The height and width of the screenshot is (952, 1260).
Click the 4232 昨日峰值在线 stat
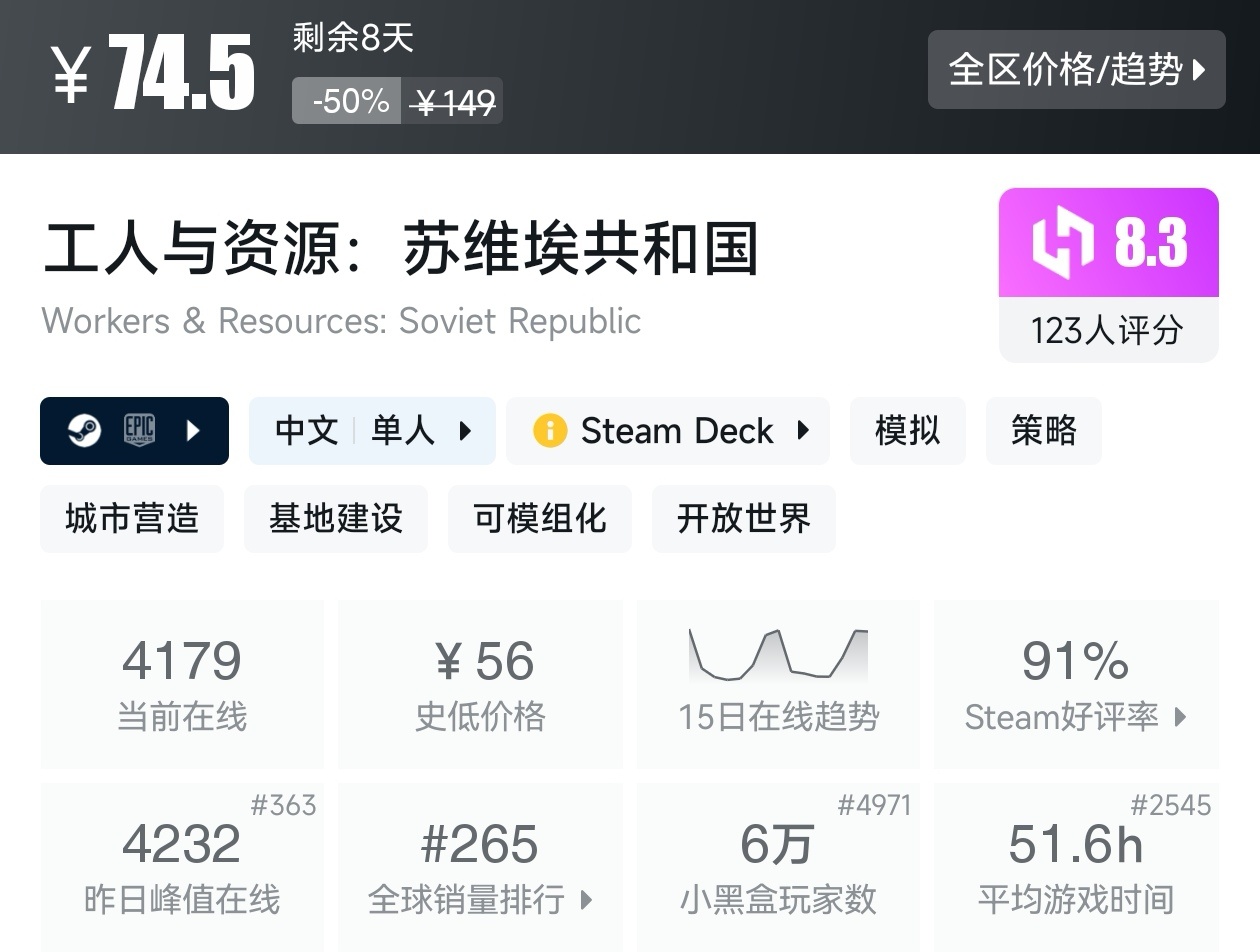[182, 867]
